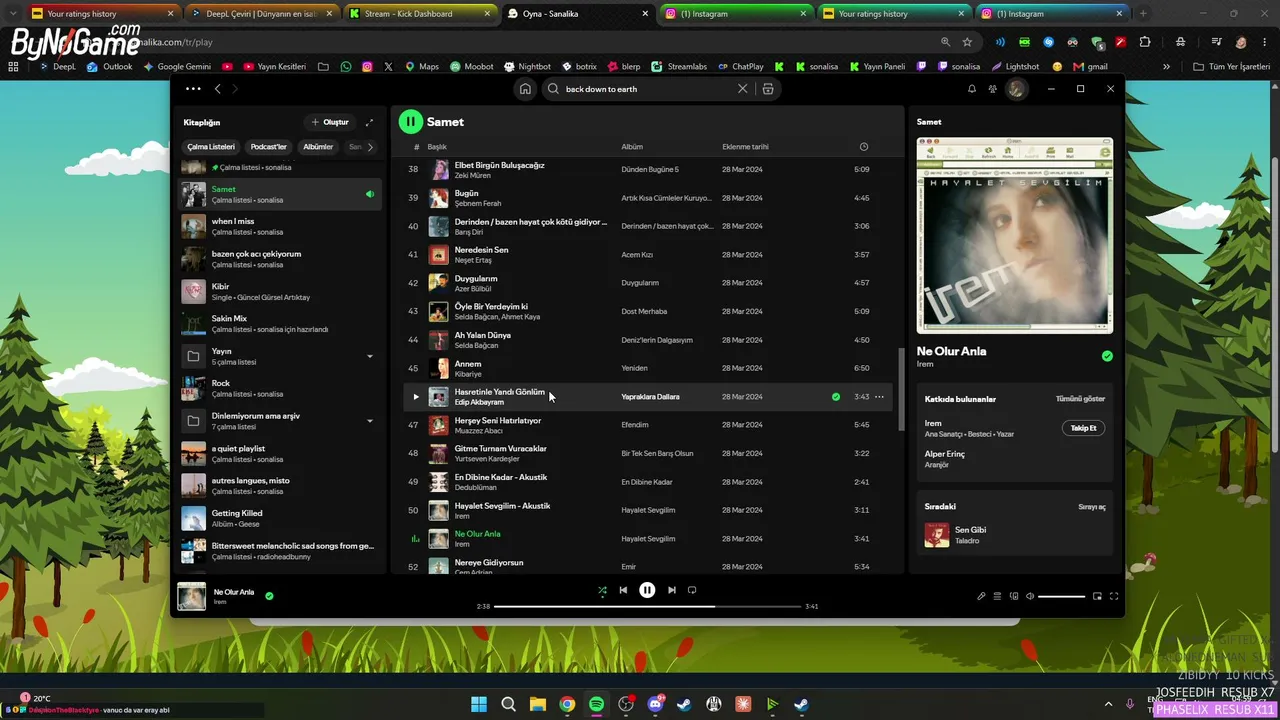Adjust the volume slider

coord(1062,596)
